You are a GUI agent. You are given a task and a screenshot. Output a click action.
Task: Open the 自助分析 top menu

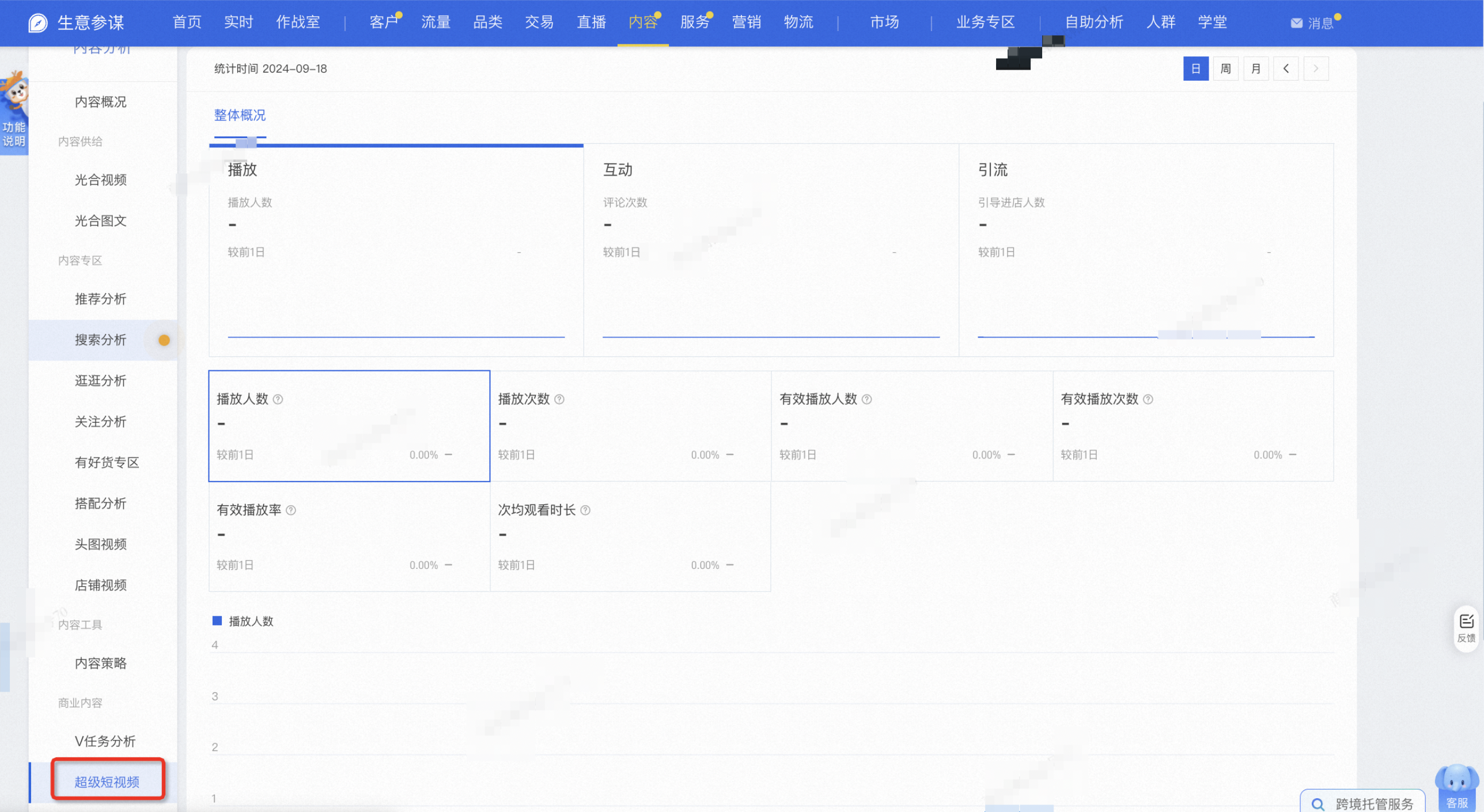point(1094,22)
